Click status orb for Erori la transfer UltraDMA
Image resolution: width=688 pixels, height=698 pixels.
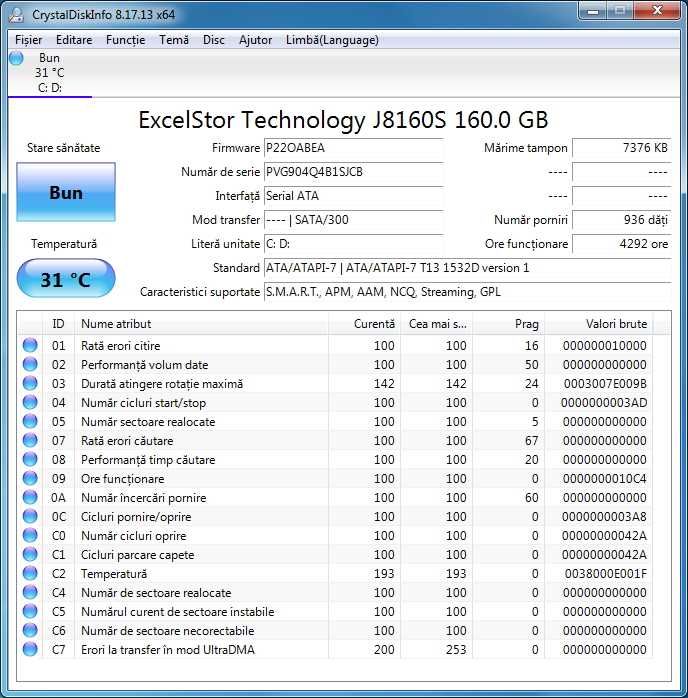click(30, 649)
